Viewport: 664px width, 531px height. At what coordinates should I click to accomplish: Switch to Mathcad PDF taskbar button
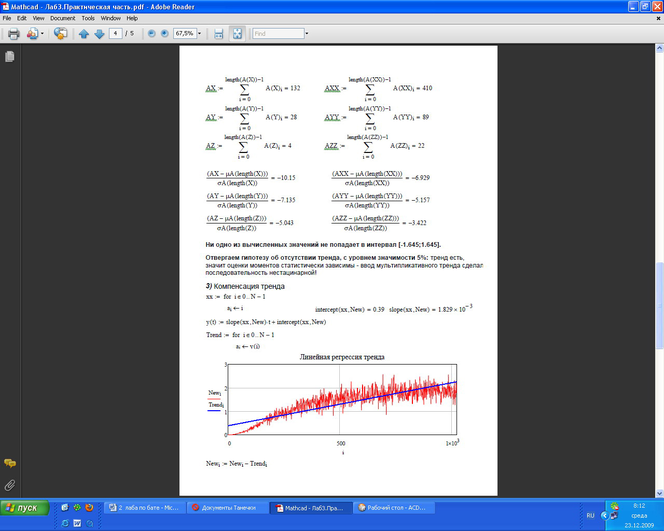311,508
